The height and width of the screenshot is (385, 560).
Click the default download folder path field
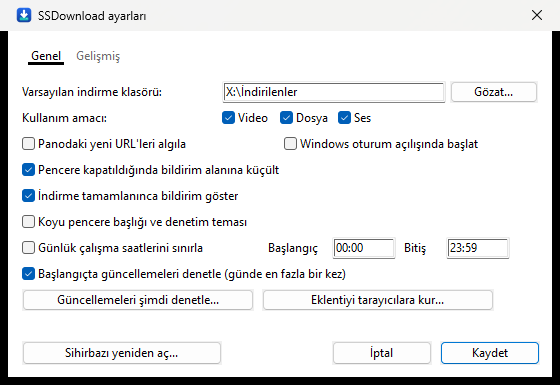click(x=334, y=92)
